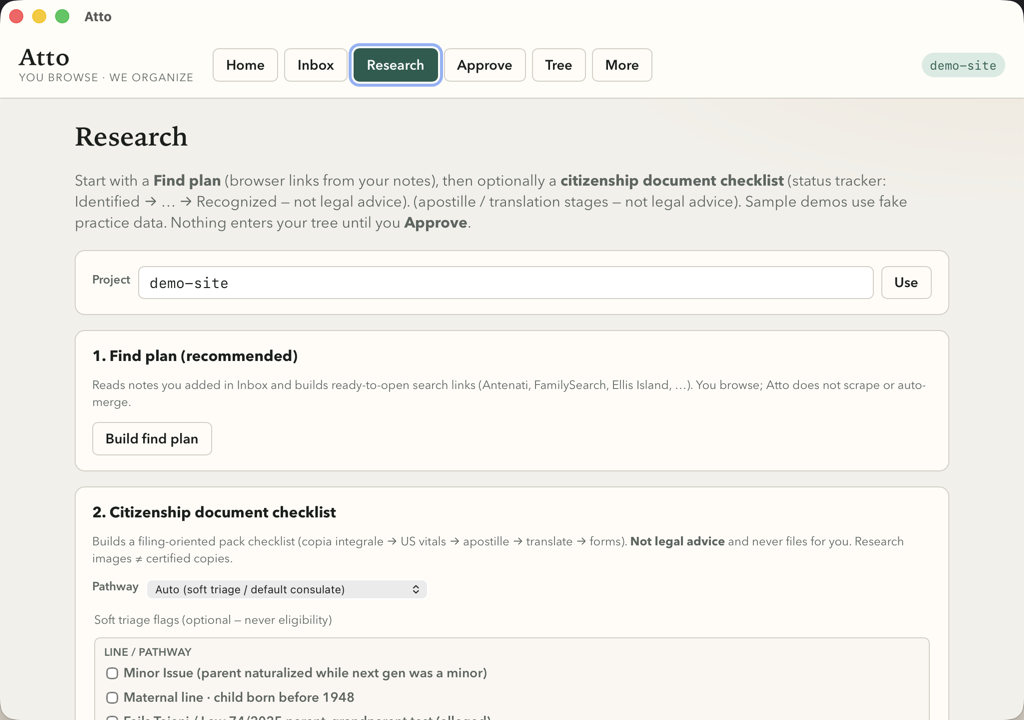Open the Pathway dropdown
Screen dimensions: 1024x720
pyautogui.click(x=287, y=589)
